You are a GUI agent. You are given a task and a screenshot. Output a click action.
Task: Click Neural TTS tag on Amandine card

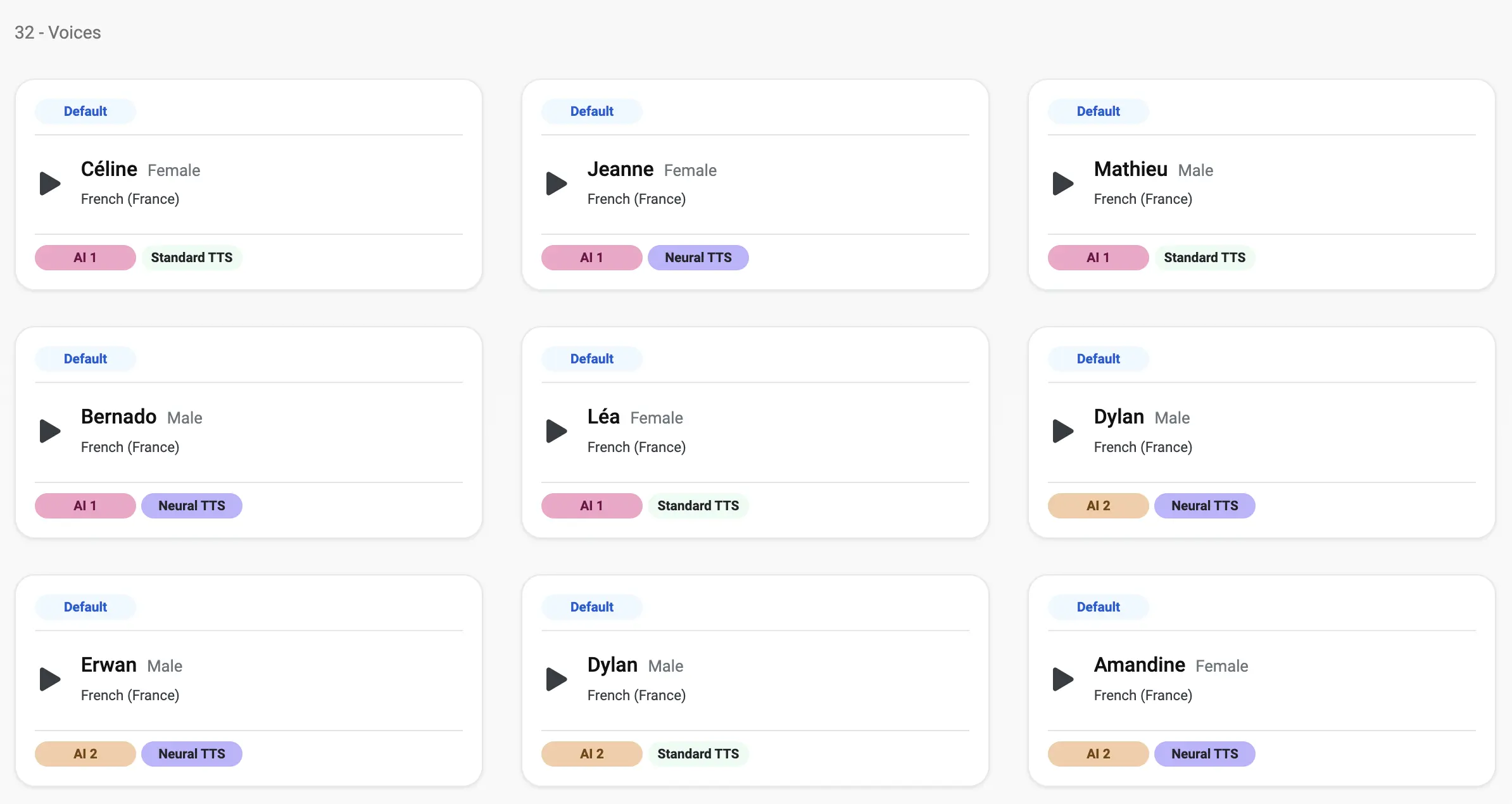click(x=1204, y=754)
